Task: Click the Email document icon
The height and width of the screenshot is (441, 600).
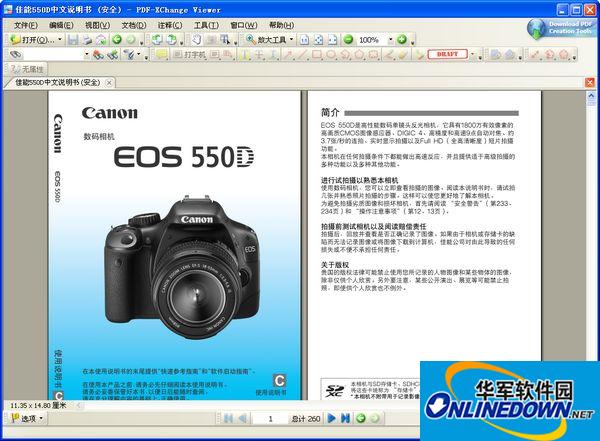Action: tap(101, 39)
